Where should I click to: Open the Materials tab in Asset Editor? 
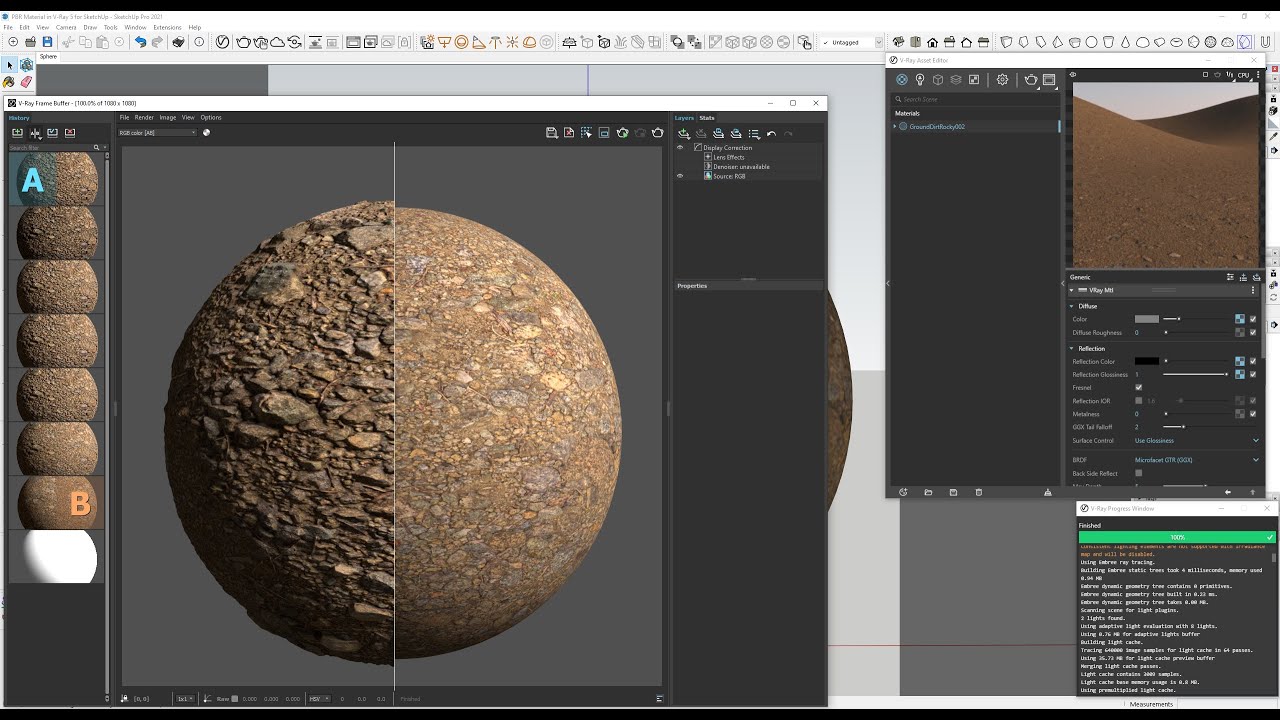click(902, 80)
